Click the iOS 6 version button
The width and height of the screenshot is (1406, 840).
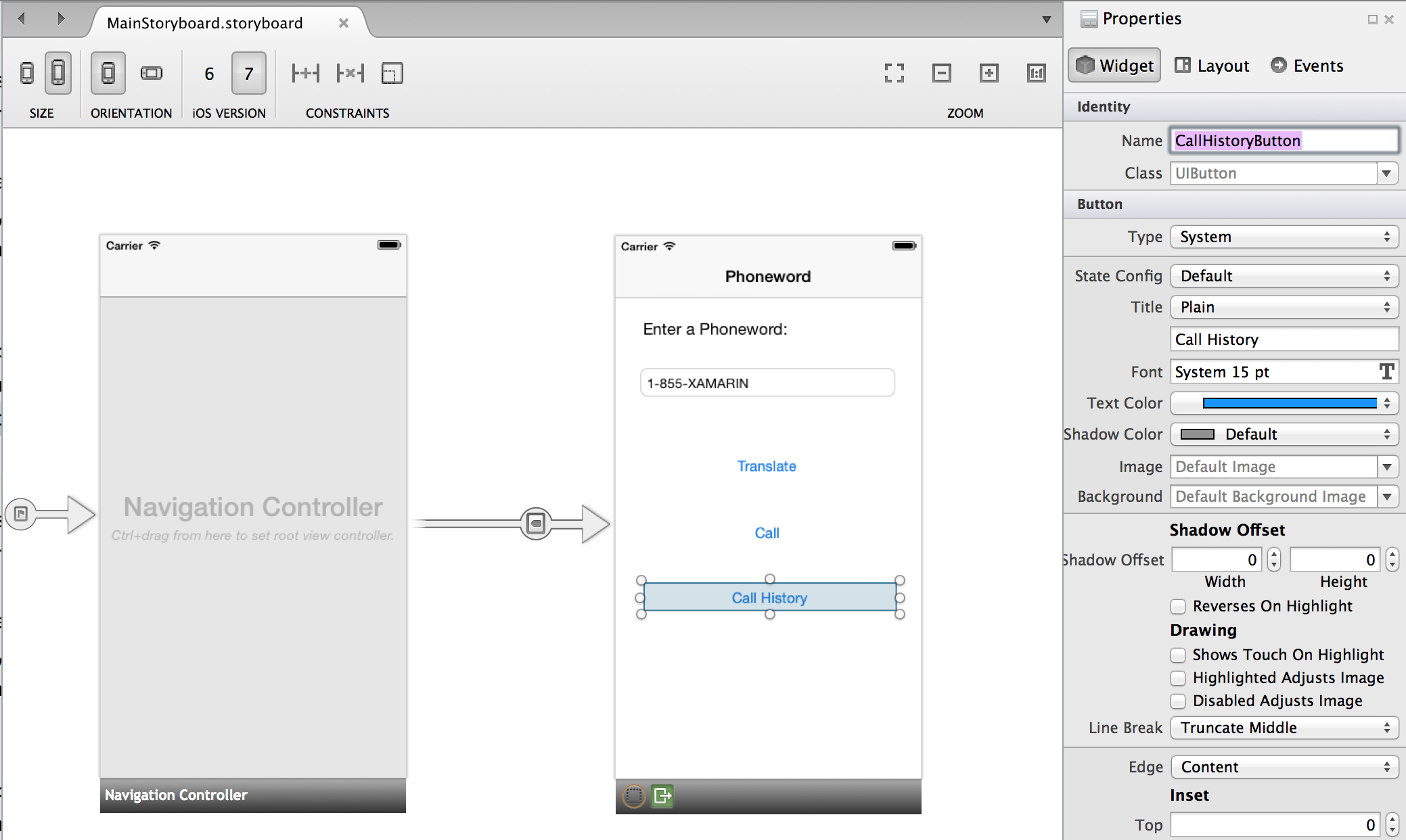coord(209,73)
